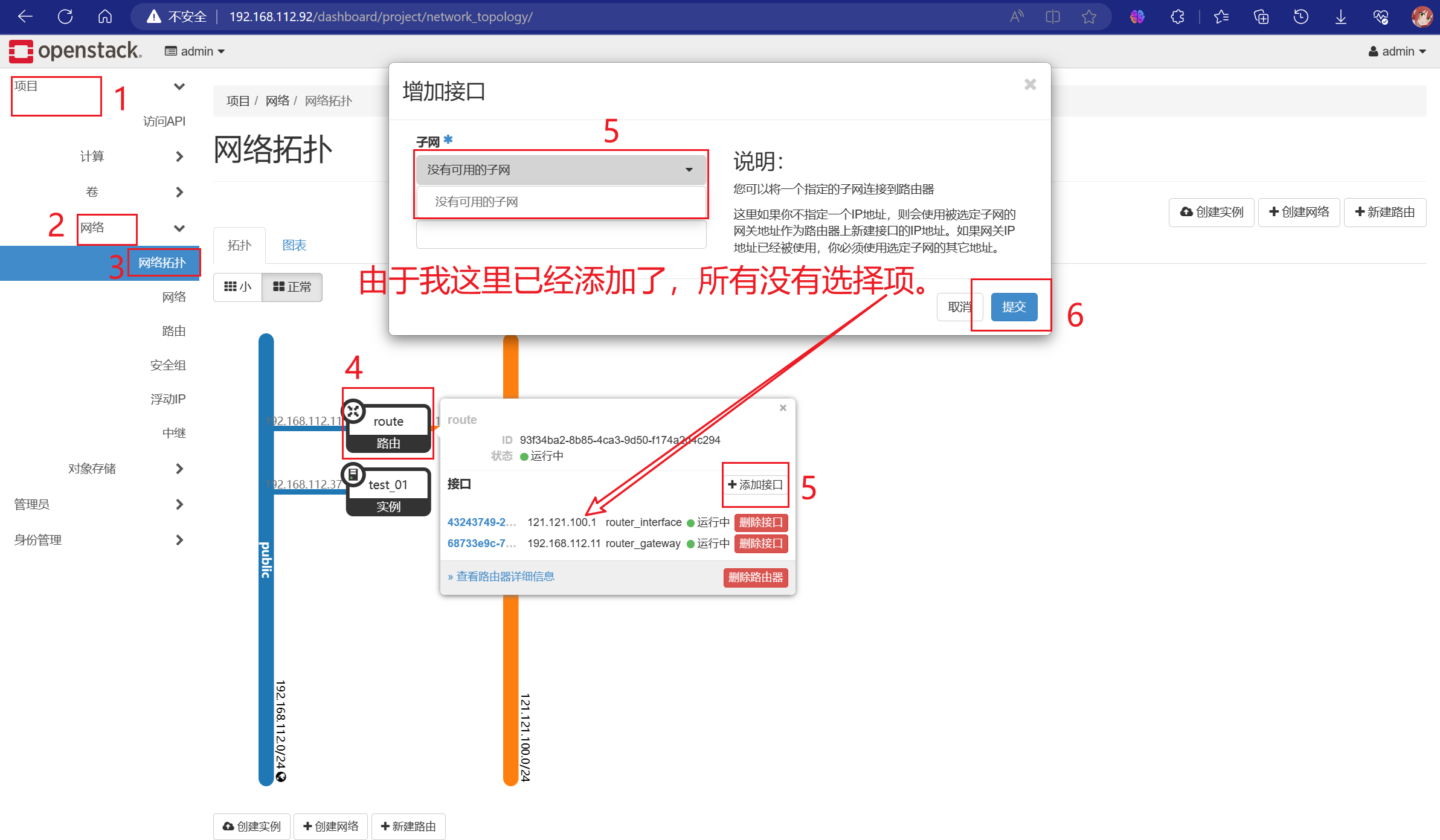The image size is (1440, 840).
Task: Switch topology view to small size
Action: point(237,287)
